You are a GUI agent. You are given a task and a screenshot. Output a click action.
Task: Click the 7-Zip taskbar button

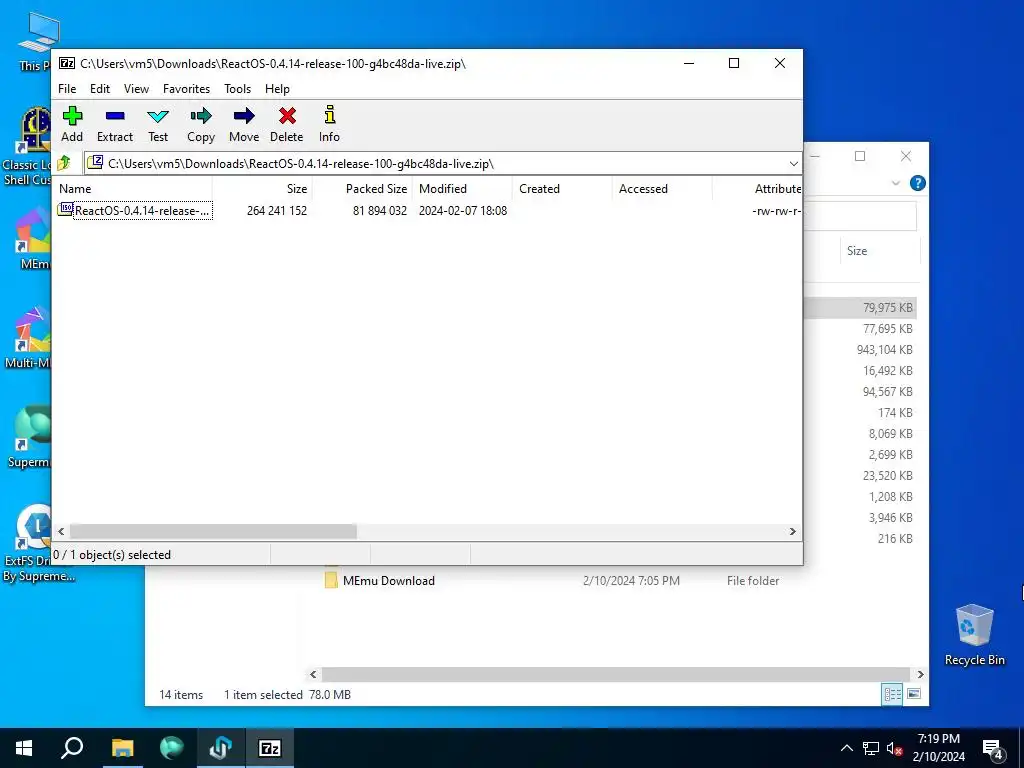(270, 748)
